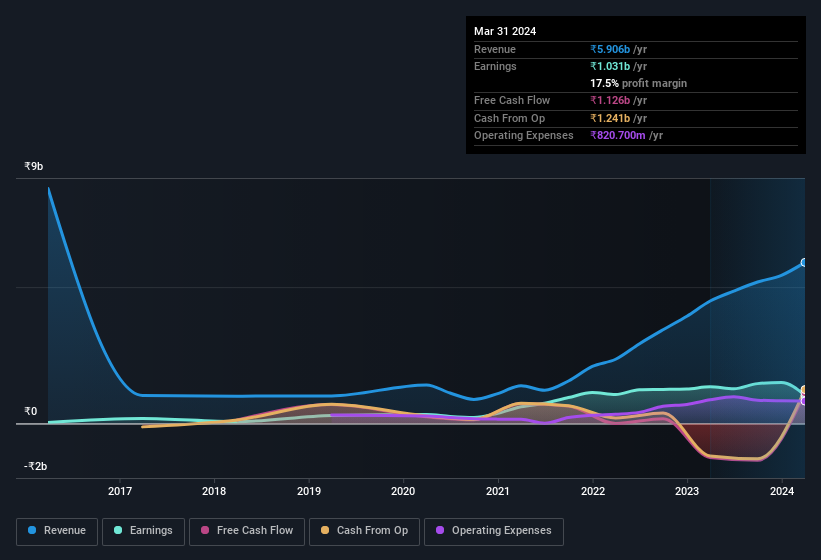
Task: Toggle the Earnings legend button
Action: (x=143, y=531)
